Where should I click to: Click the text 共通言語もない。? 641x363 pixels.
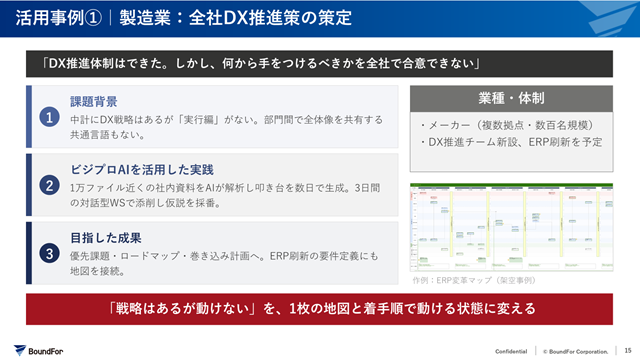[x=108, y=135]
